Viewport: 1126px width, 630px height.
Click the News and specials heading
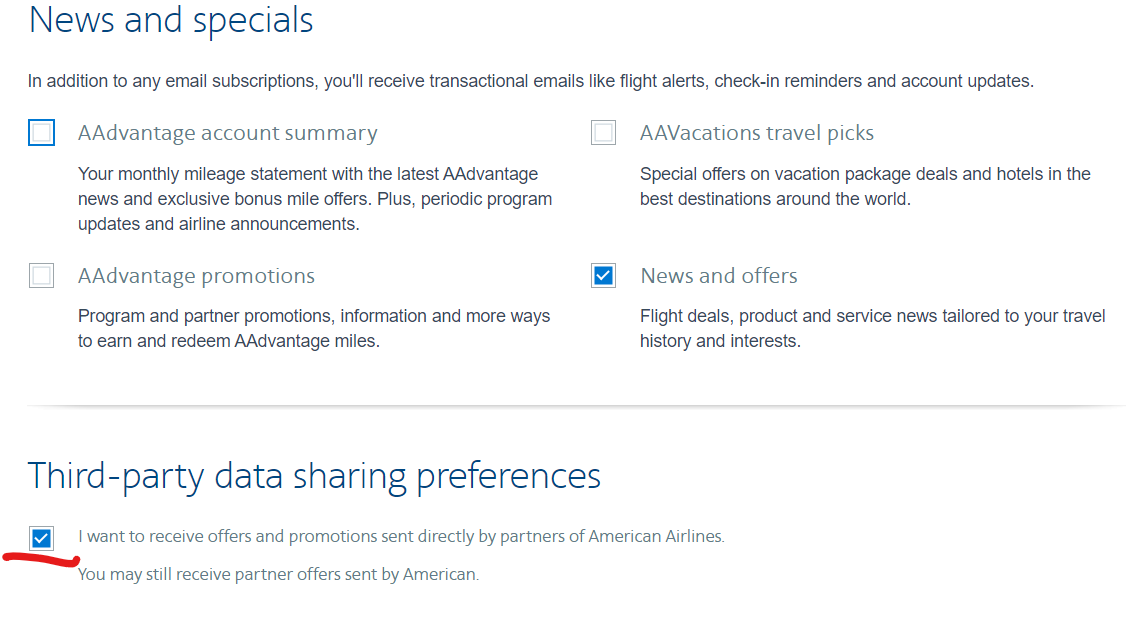click(171, 20)
